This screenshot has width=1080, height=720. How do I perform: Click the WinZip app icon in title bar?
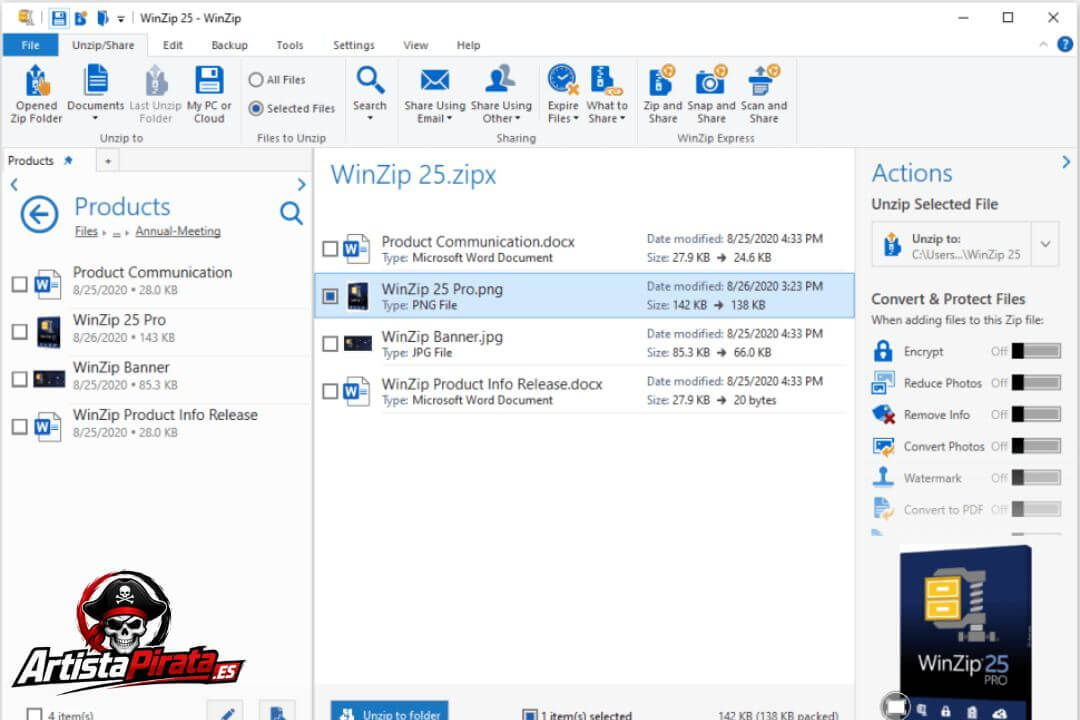[x=25, y=18]
